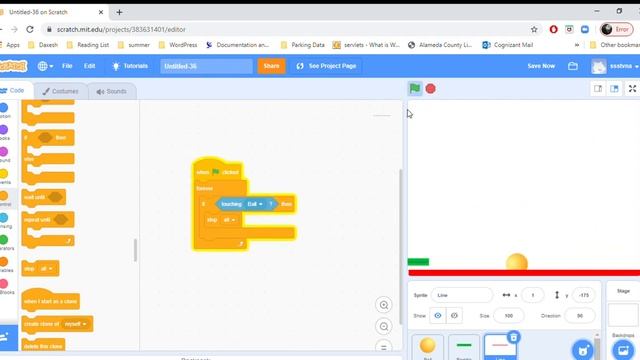This screenshot has width=640, height=360.
Task: Click the red stop button
Action: 430,89
